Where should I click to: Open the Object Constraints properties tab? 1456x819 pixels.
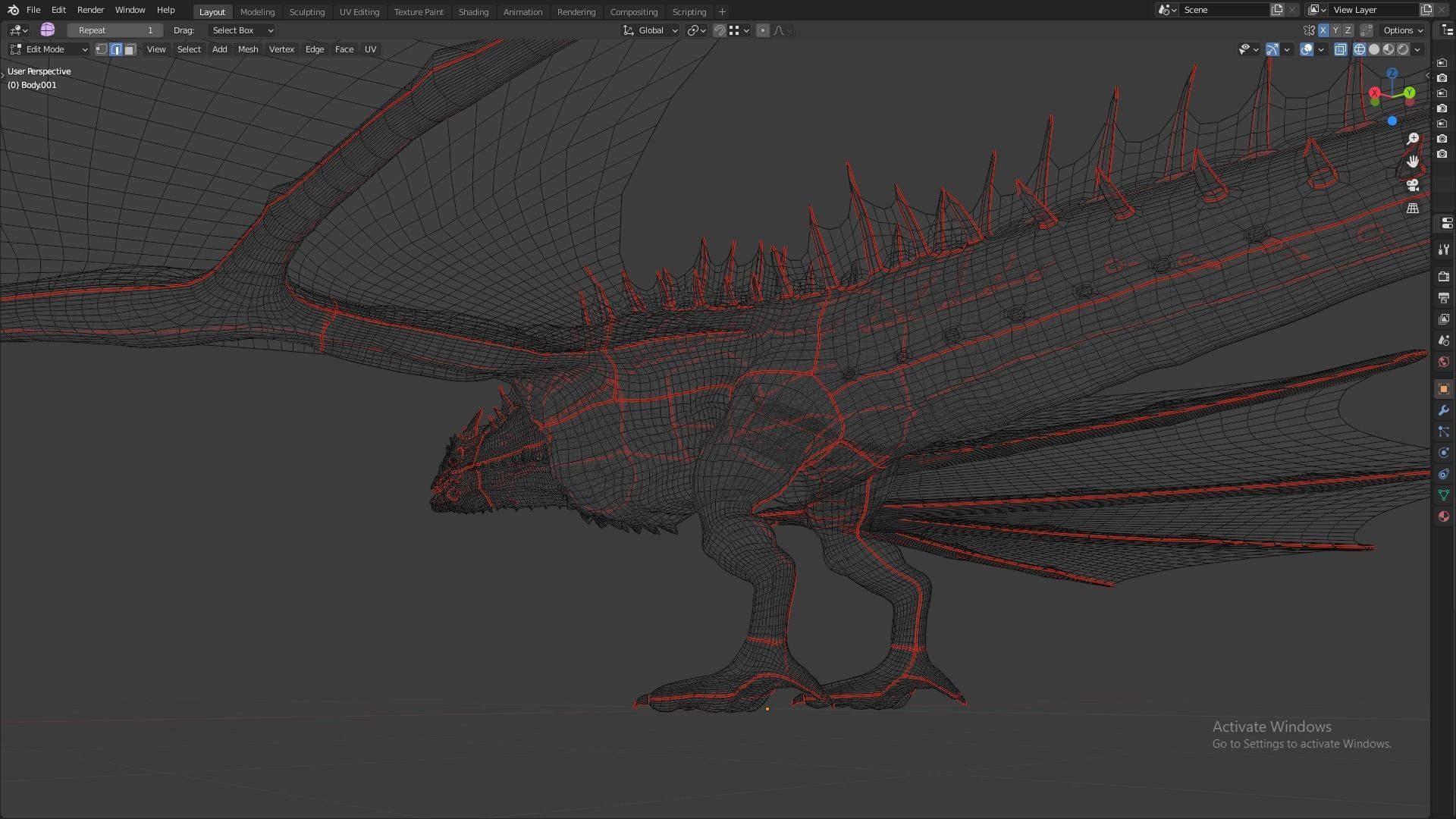1444,474
